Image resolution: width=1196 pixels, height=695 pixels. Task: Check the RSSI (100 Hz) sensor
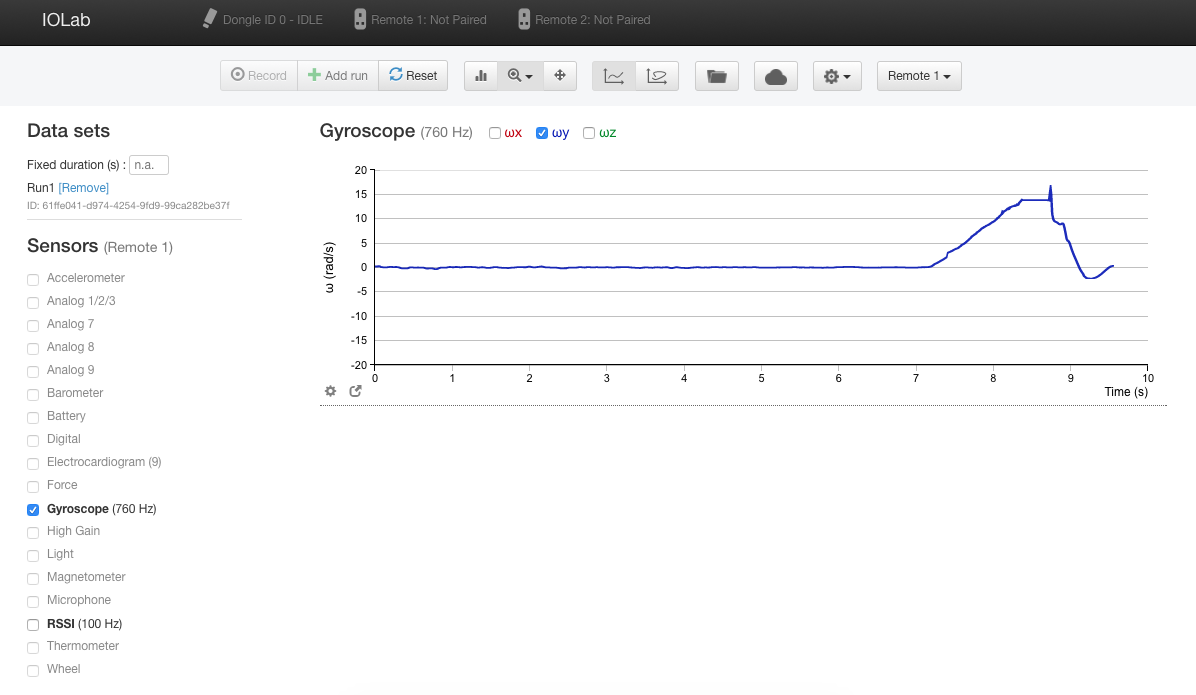point(33,625)
